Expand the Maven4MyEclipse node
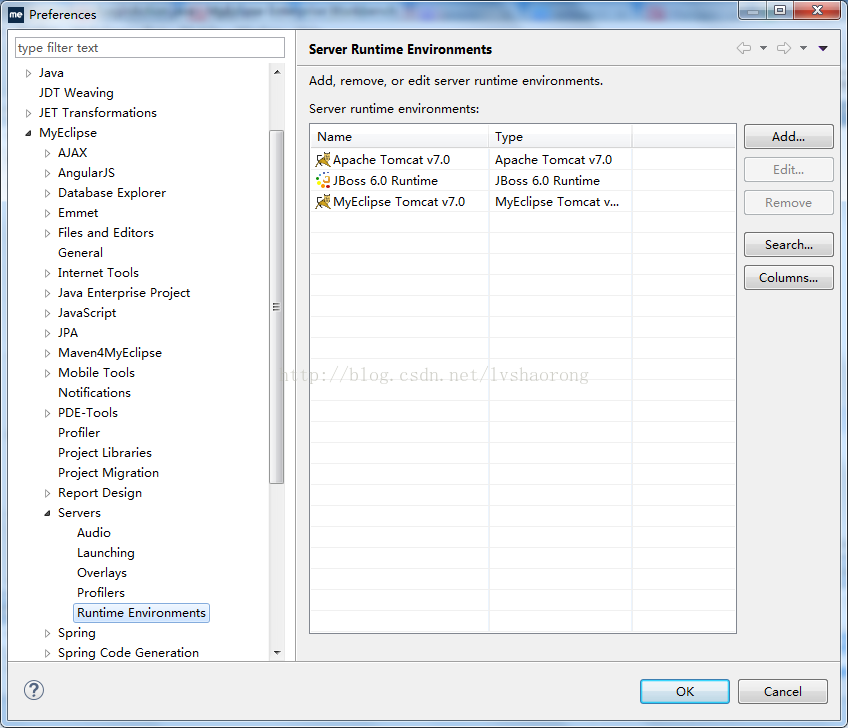Viewport: 848px width, 728px height. point(48,353)
